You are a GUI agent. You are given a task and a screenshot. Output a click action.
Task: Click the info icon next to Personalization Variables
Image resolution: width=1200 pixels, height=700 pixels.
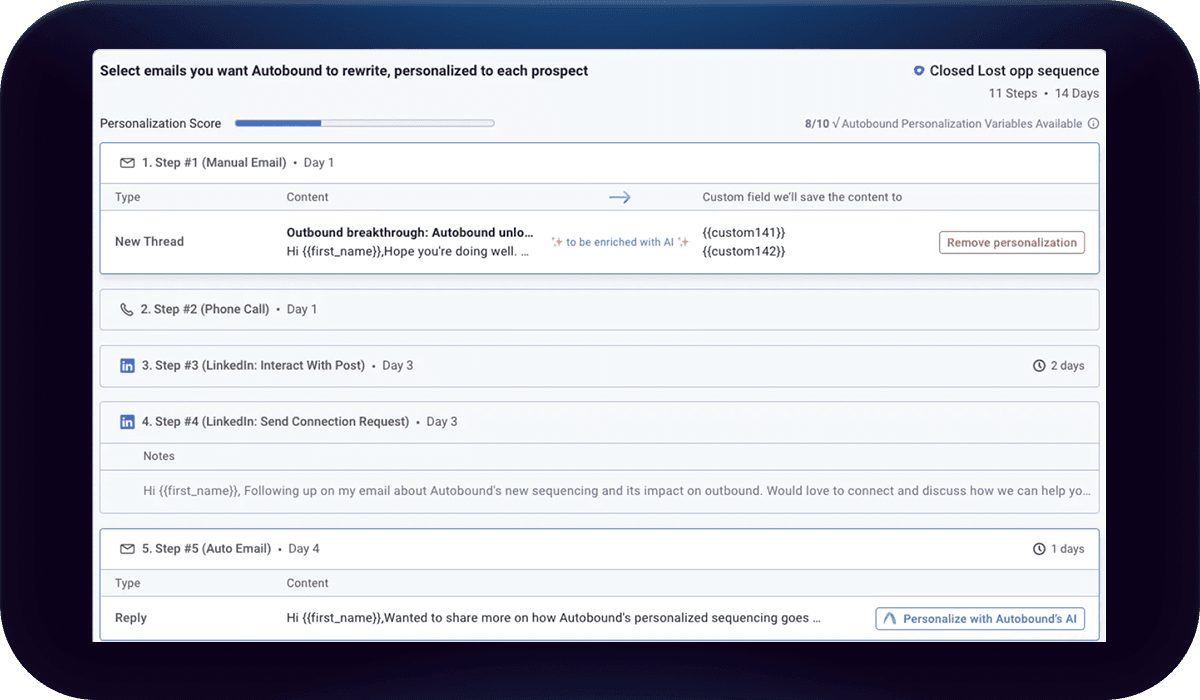point(1093,124)
